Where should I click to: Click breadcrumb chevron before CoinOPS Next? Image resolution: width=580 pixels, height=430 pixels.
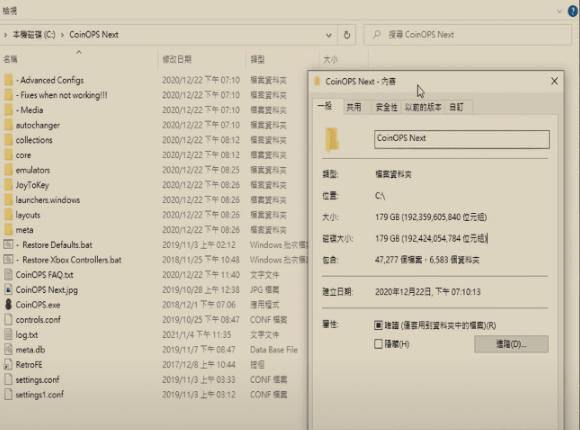click(x=62, y=35)
